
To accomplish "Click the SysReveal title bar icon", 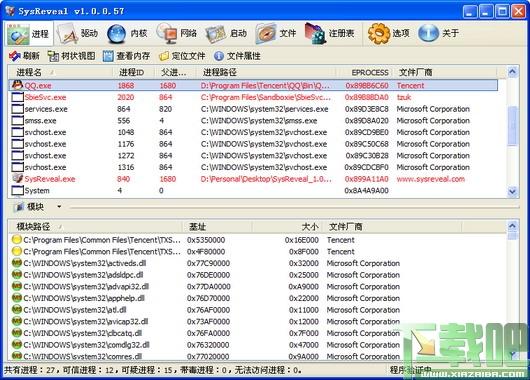I will pyautogui.click(x=10, y=11).
